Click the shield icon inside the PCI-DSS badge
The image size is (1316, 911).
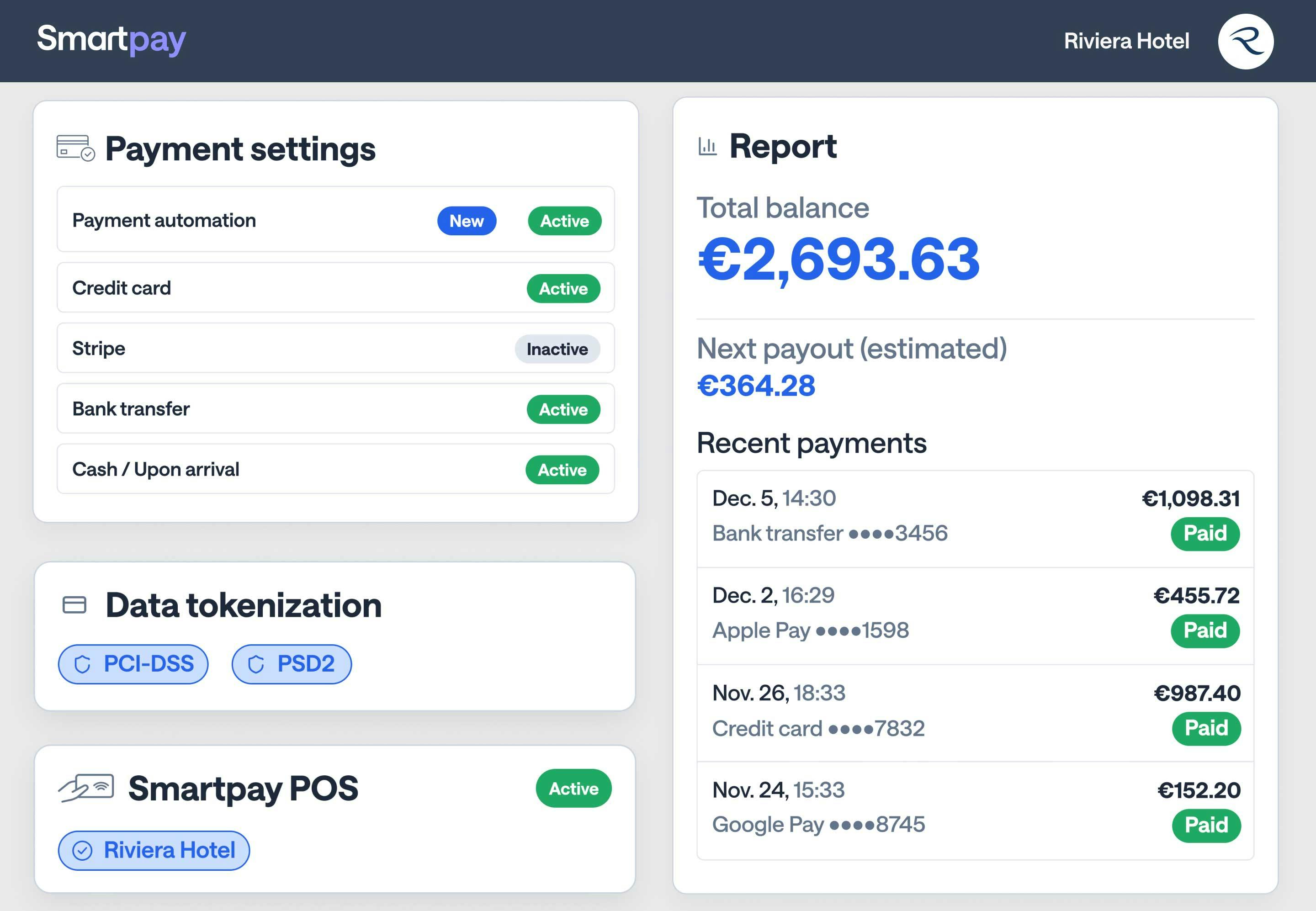pyautogui.click(x=83, y=663)
